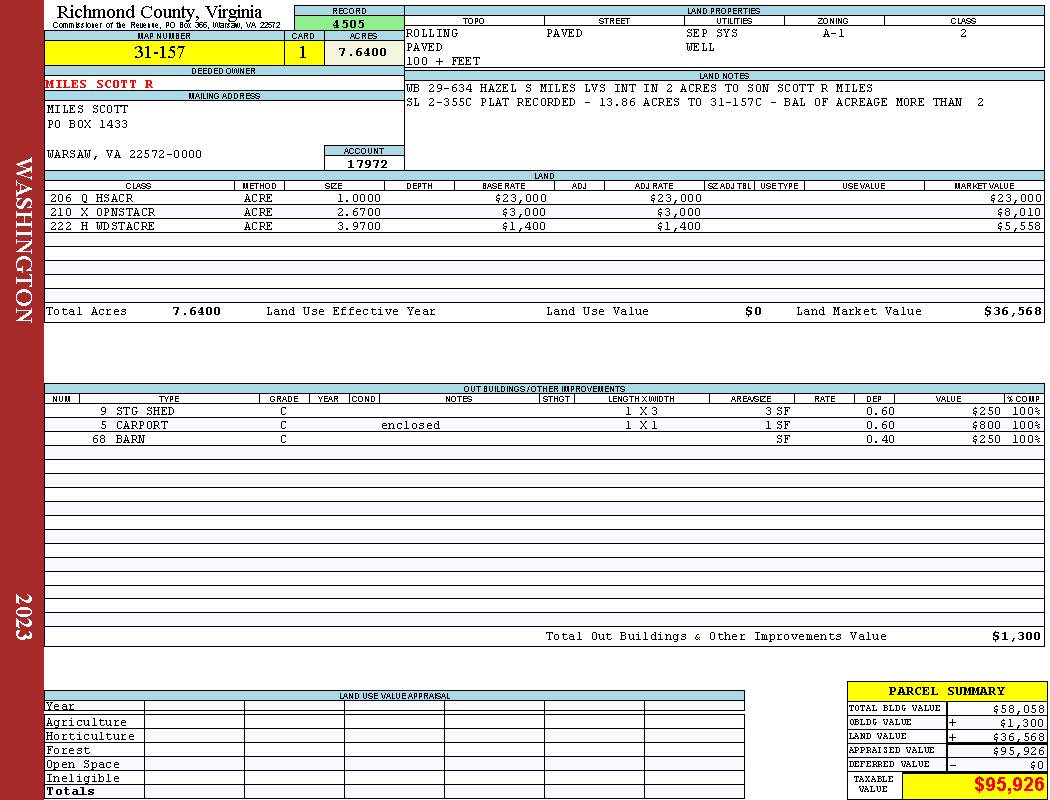Click appraised value $95,926 in parcel summary
This screenshot has width=1050, height=800.
point(1019,751)
